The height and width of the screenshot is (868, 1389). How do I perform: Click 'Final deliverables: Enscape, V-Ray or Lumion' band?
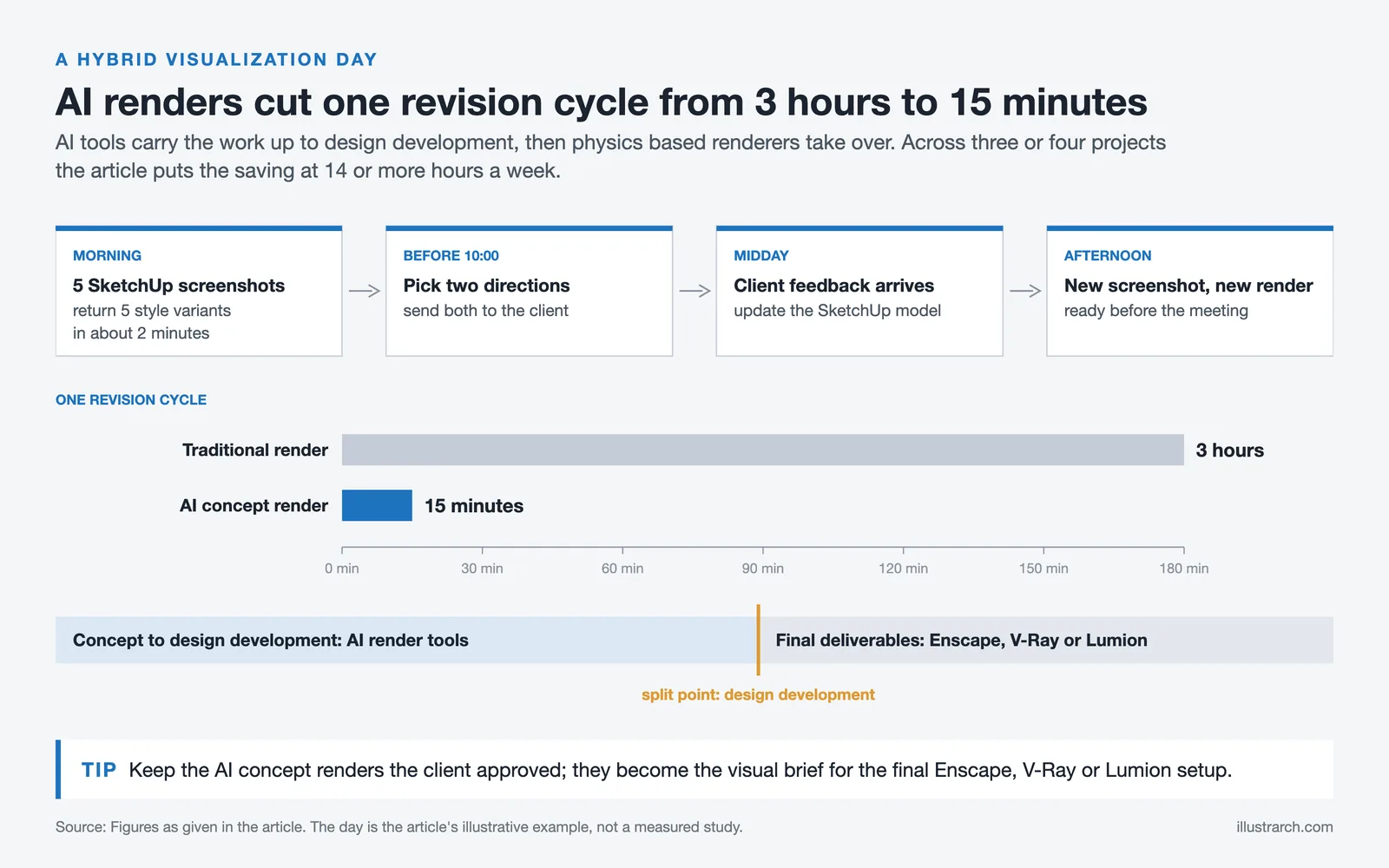coord(1046,641)
